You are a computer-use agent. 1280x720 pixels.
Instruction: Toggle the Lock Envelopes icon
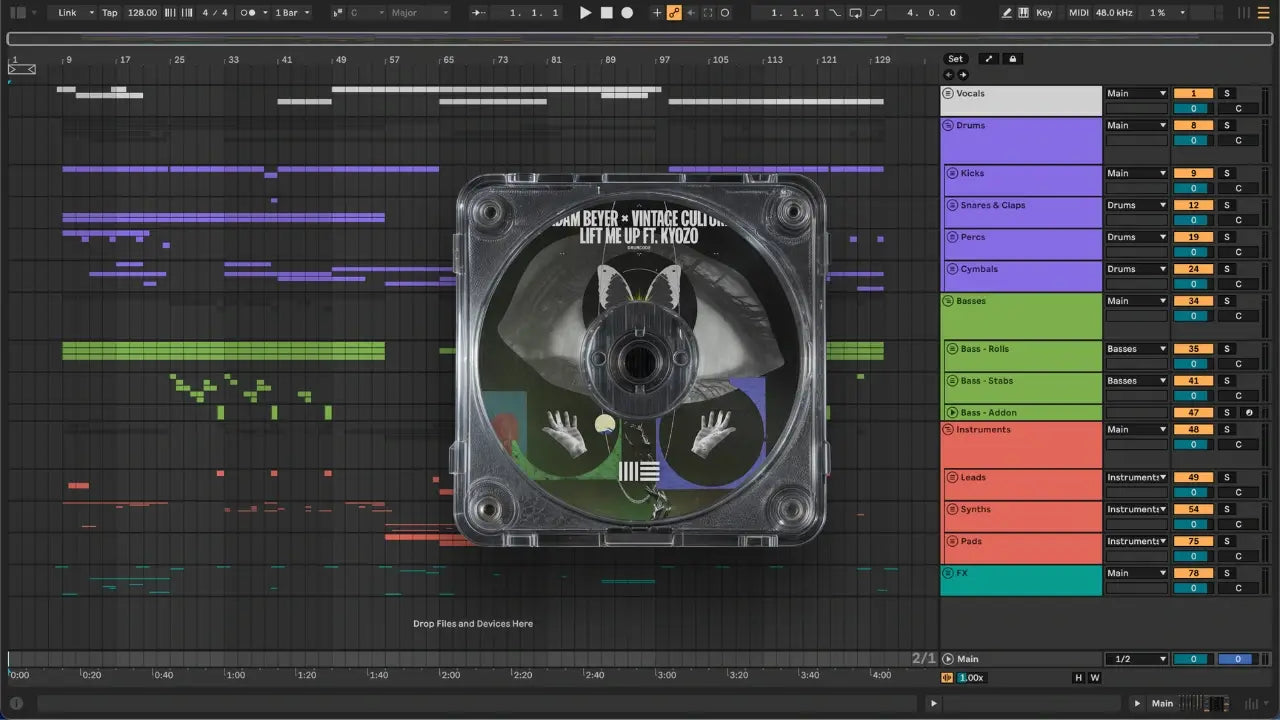[1013, 59]
